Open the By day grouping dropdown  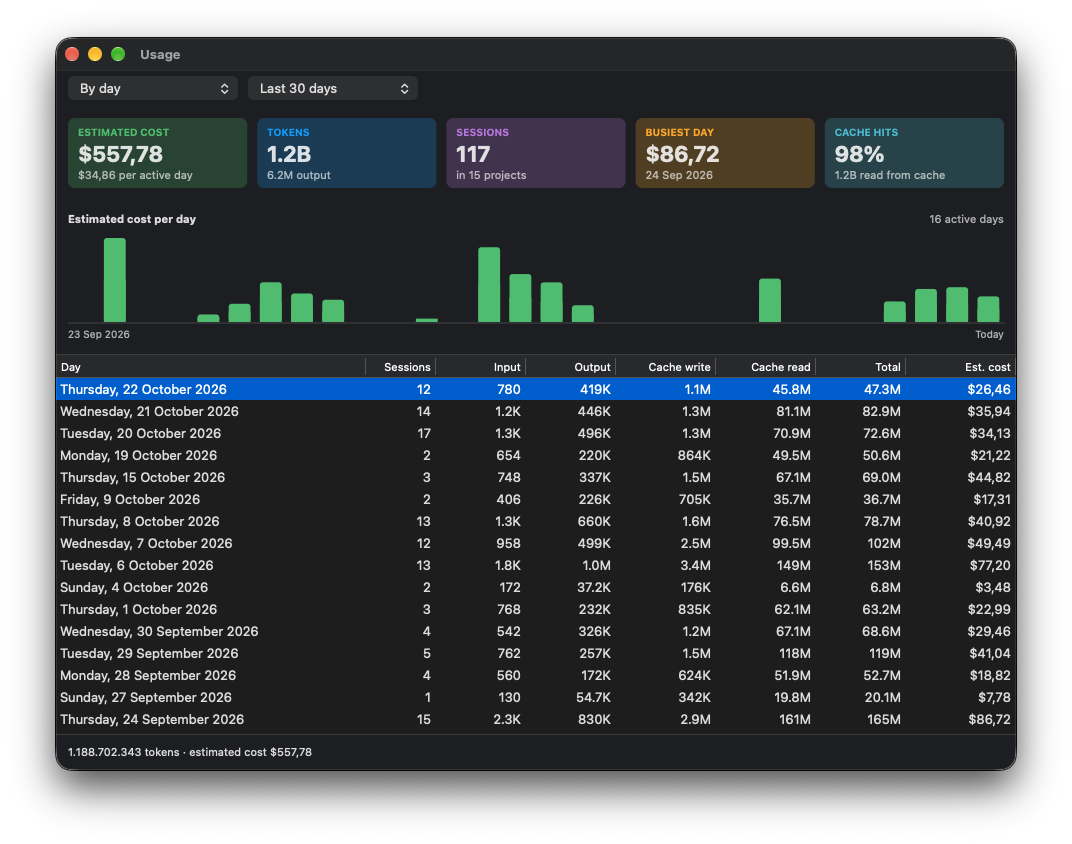pyautogui.click(x=152, y=88)
